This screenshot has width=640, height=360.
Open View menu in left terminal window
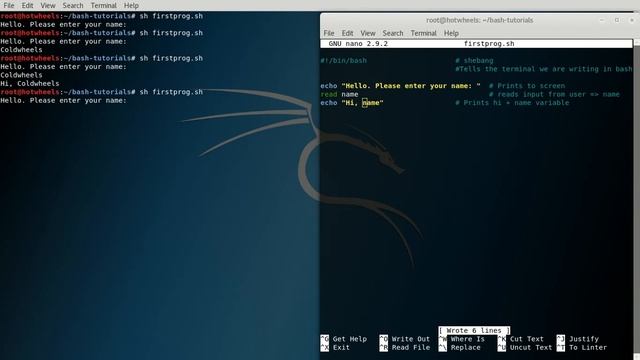(x=48, y=5)
